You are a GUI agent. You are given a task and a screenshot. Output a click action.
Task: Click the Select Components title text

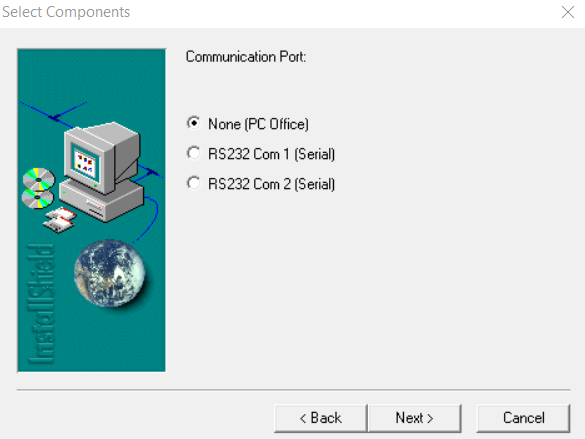pyautogui.click(x=66, y=12)
